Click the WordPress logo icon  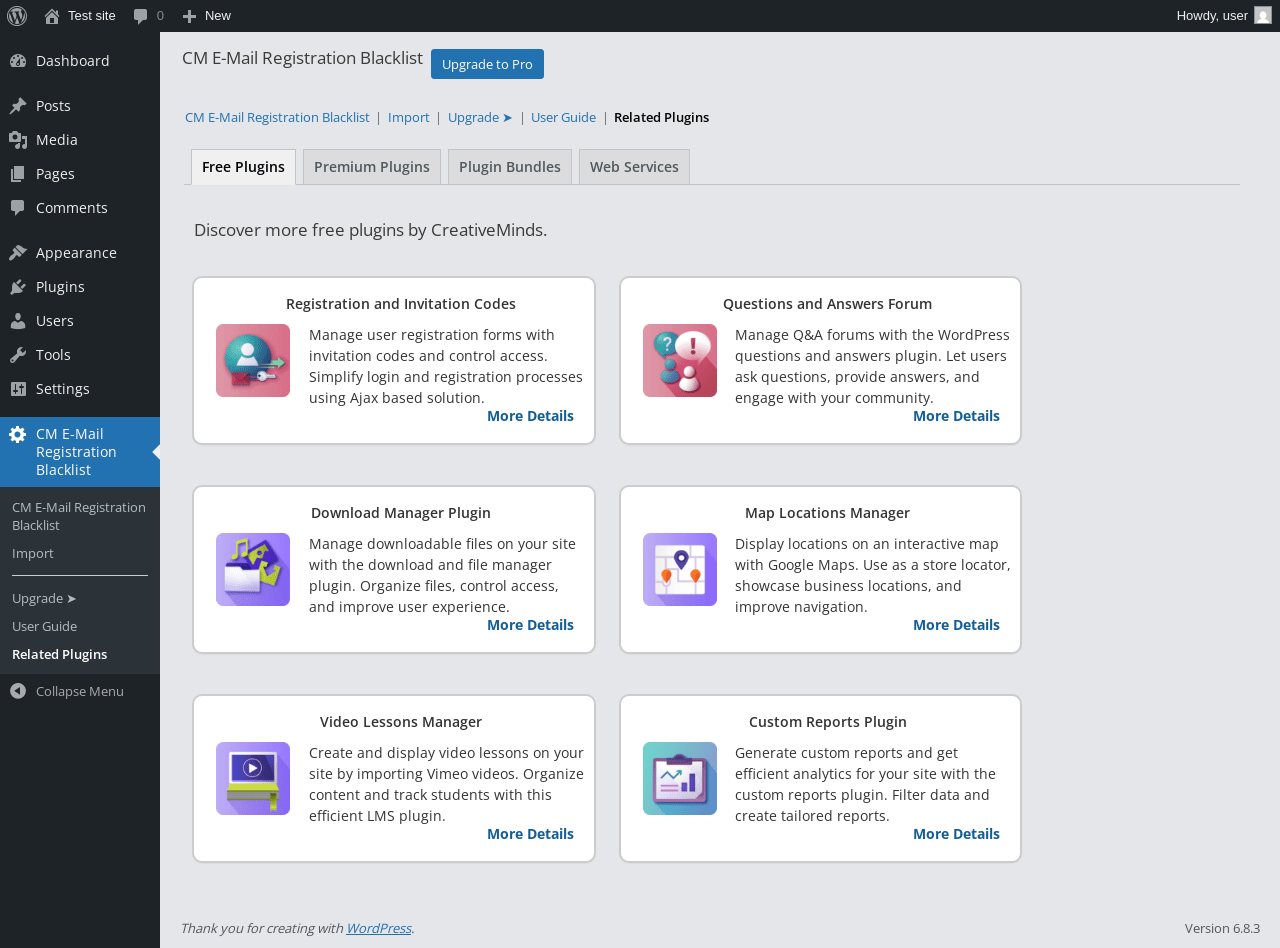17,16
